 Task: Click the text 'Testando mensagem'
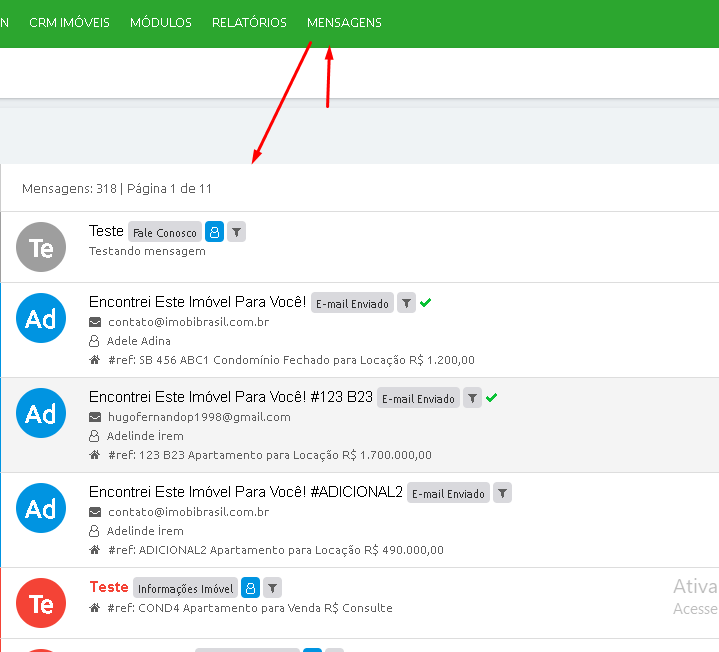click(147, 251)
